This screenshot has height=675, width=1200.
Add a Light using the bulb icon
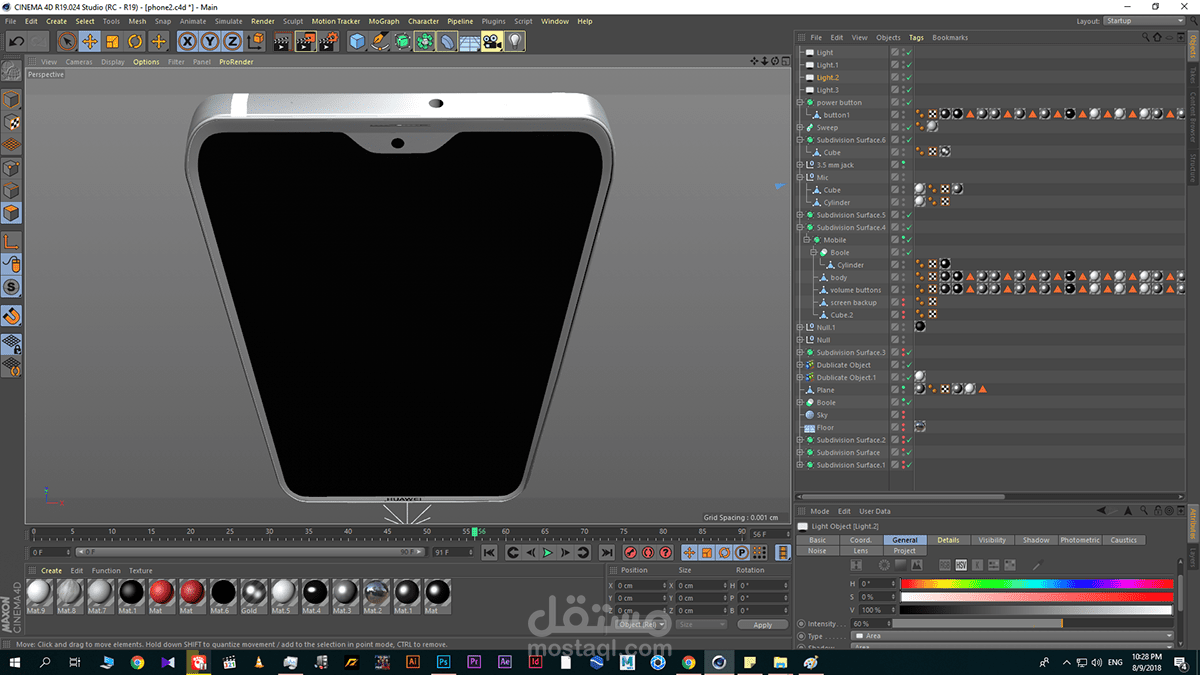[x=515, y=41]
